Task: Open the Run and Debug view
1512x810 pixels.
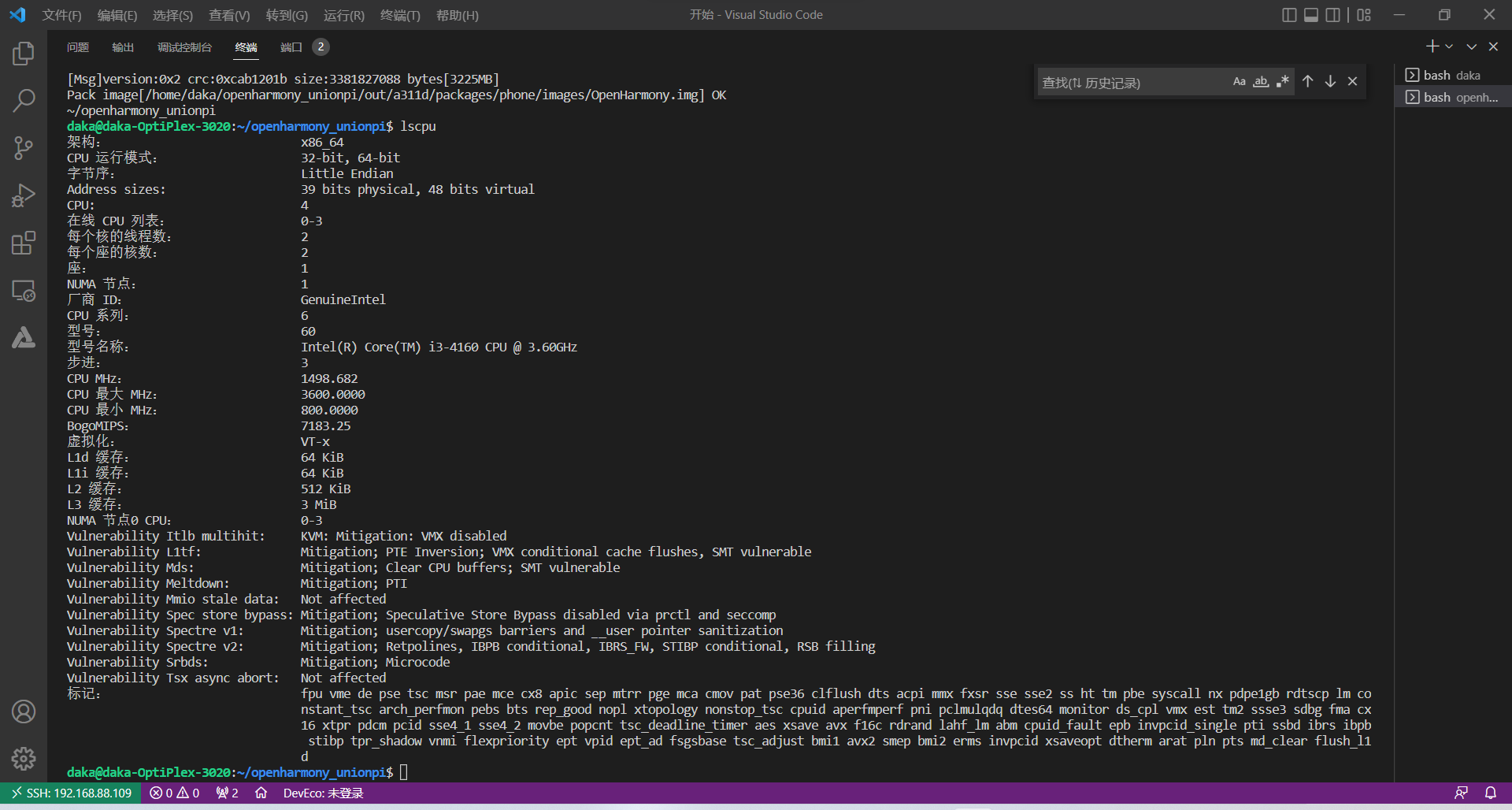Action: pyautogui.click(x=24, y=195)
